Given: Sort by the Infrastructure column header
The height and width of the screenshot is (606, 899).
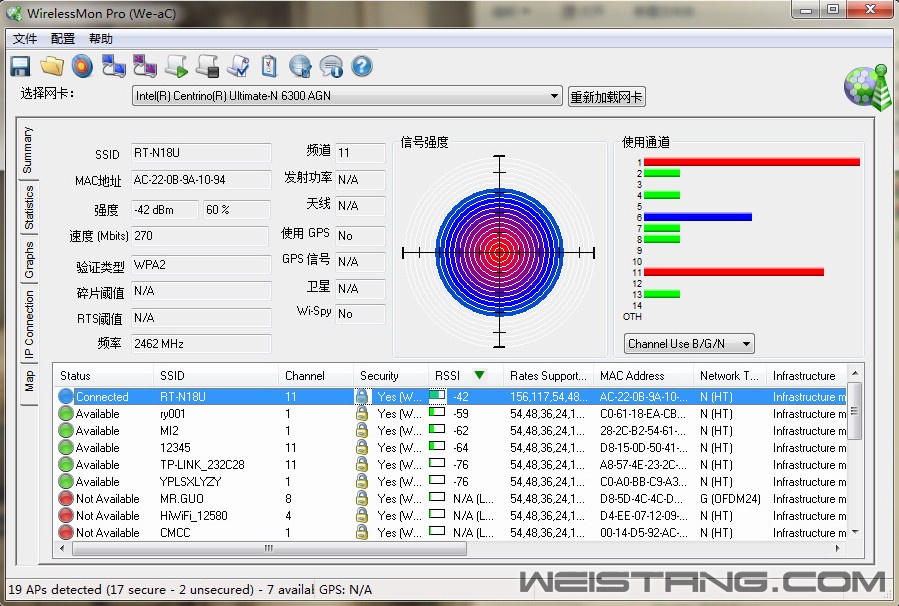Looking at the screenshot, I should [806, 376].
